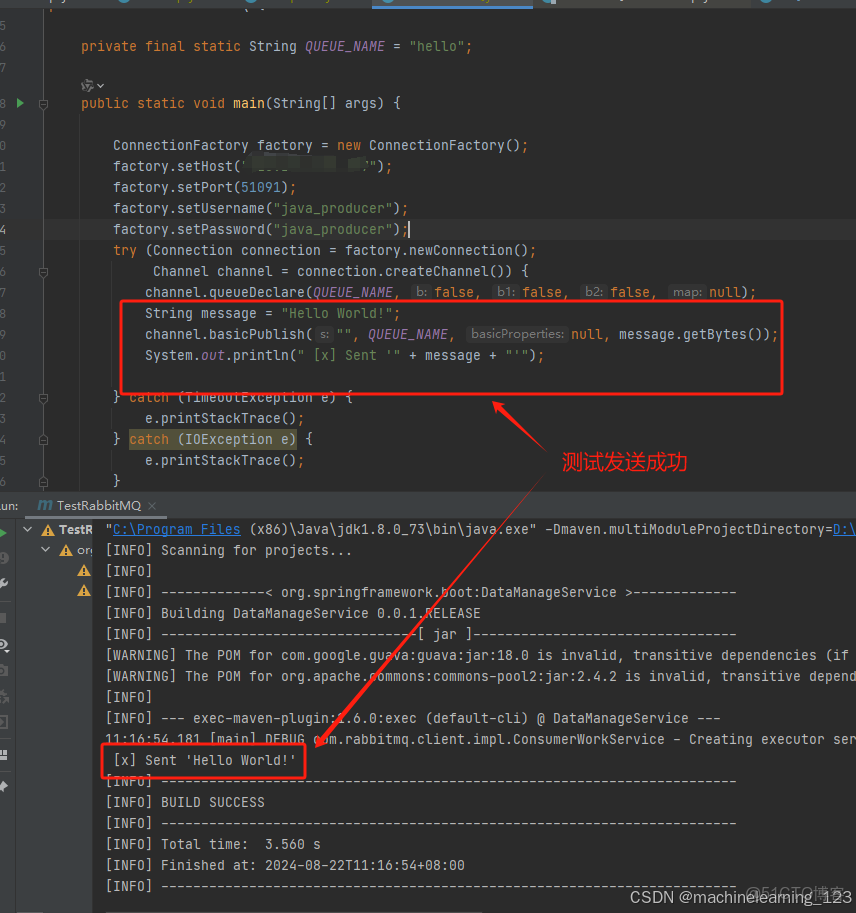The width and height of the screenshot is (856, 913).
Task: Click the "Scanning for projects..." console line
Action: tap(229, 550)
